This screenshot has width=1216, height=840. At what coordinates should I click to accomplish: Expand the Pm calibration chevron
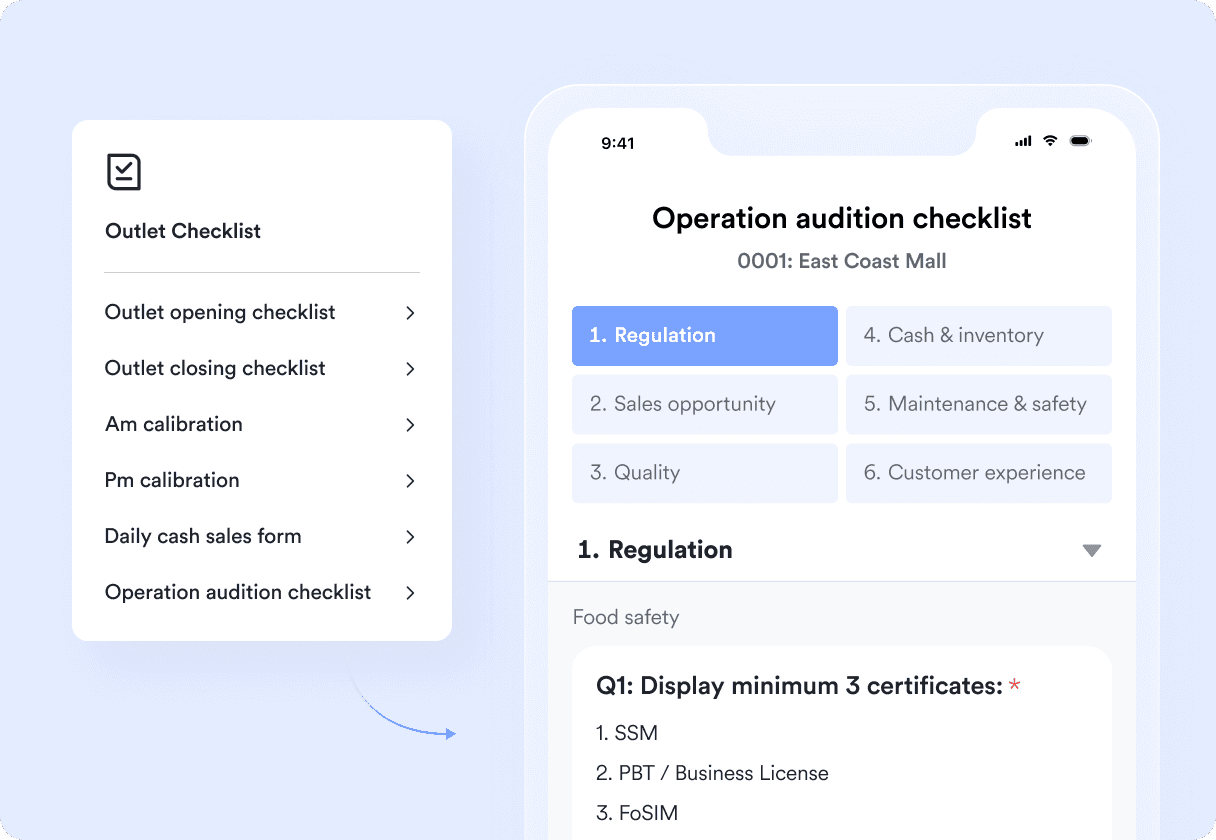click(410, 480)
